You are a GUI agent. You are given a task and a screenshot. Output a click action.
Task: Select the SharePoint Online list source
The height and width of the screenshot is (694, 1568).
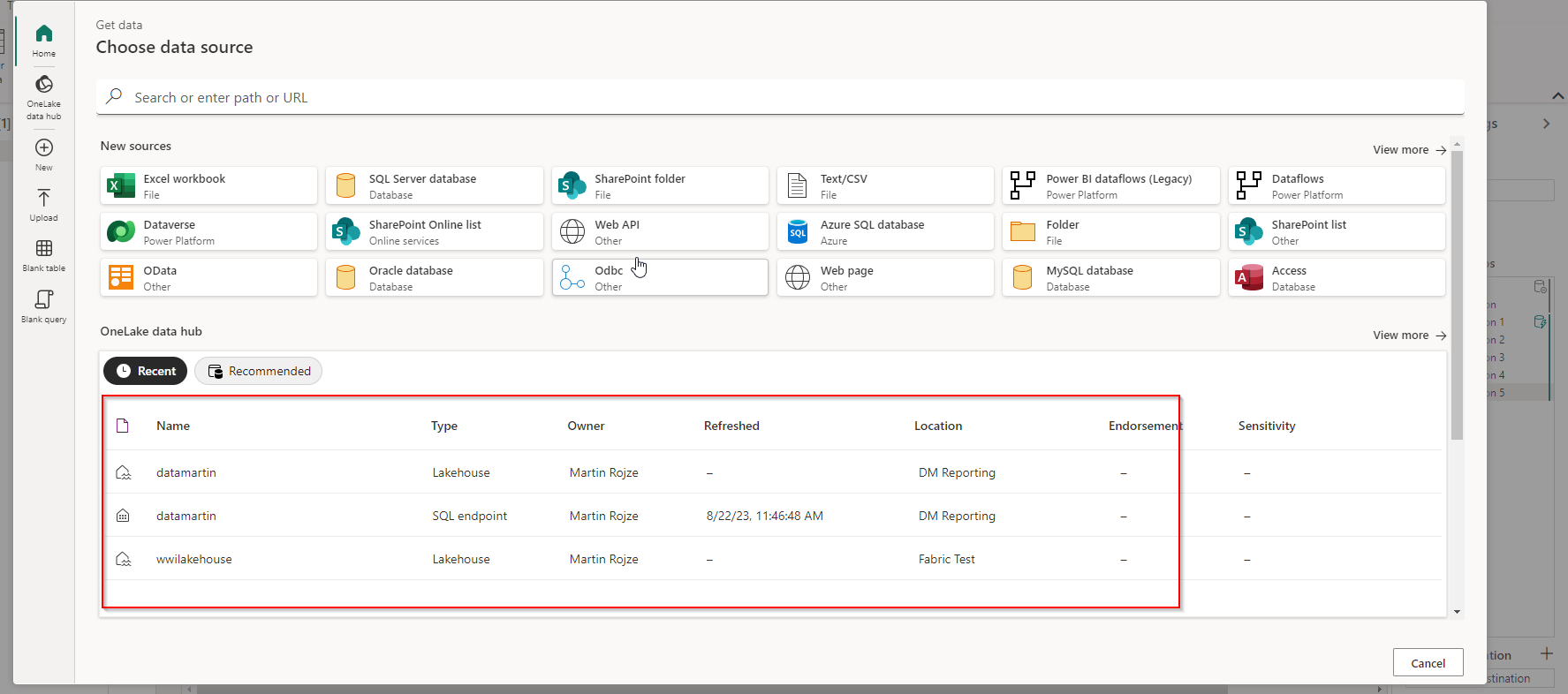pyautogui.click(x=435, y=232)
